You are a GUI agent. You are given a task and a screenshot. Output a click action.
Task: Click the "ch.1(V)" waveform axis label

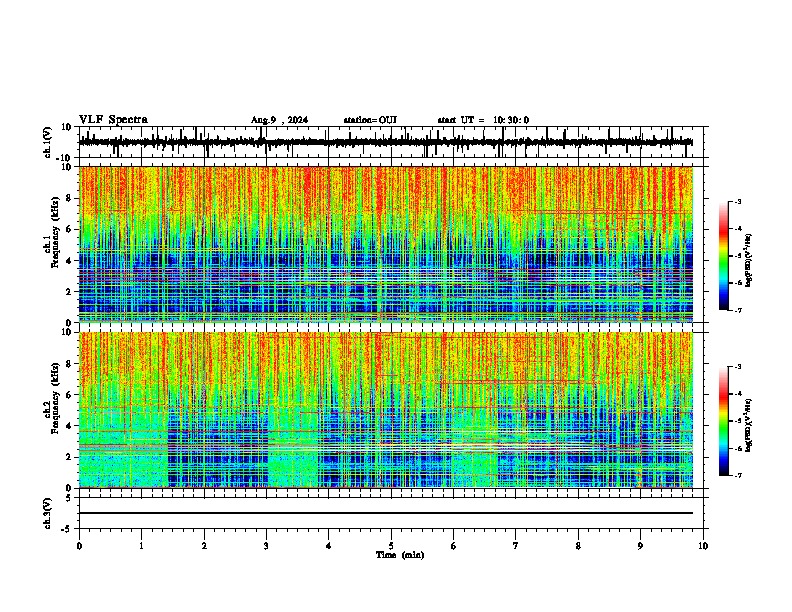click(x=48, y=142)
